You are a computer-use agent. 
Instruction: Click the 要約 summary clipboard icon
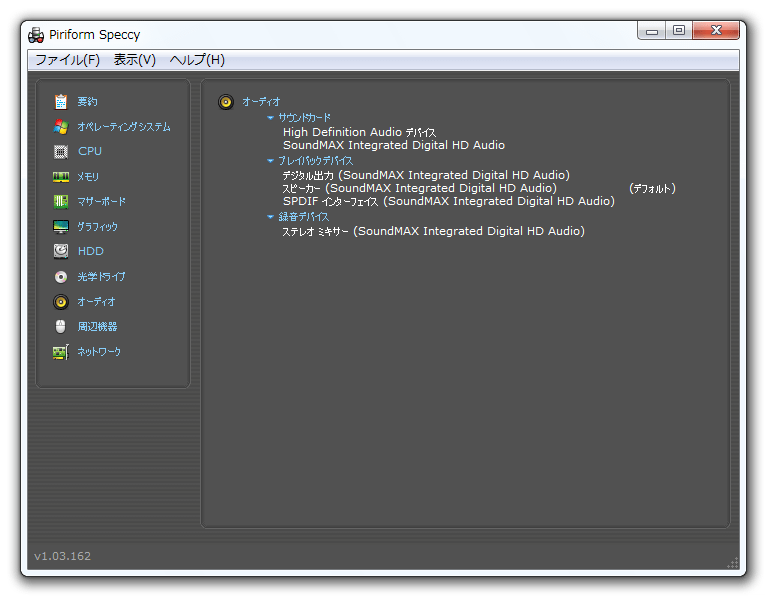pos(61,102)
